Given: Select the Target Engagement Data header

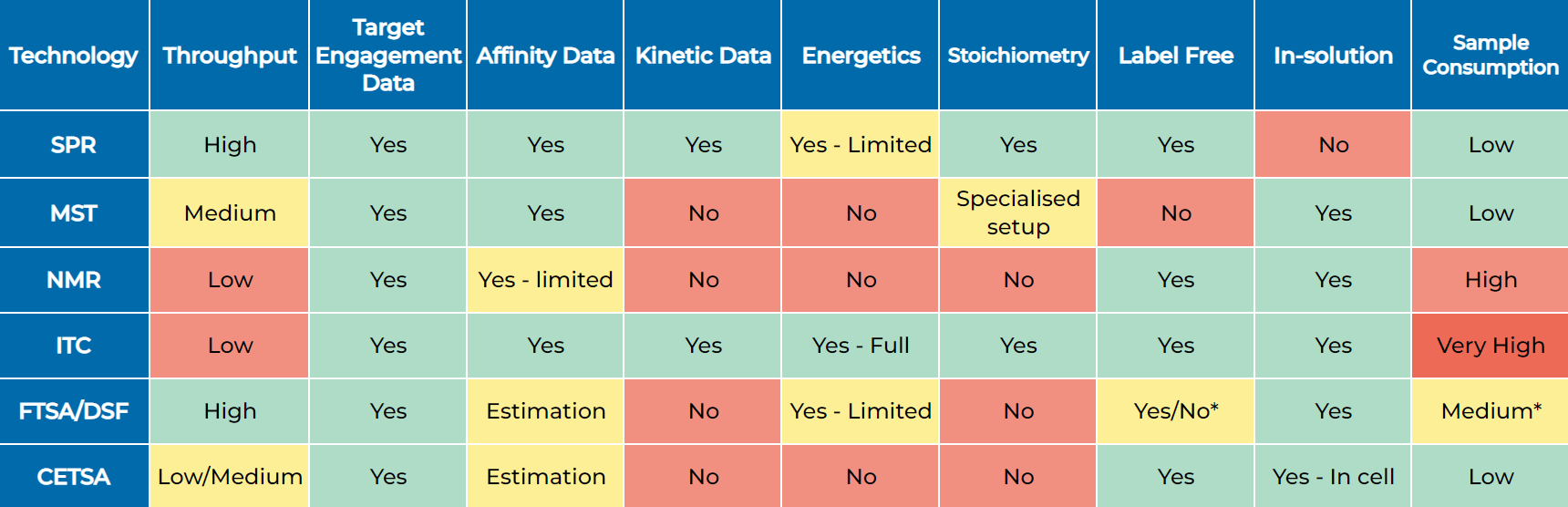Looking at the screenshot, I should (x=388, y=56).
